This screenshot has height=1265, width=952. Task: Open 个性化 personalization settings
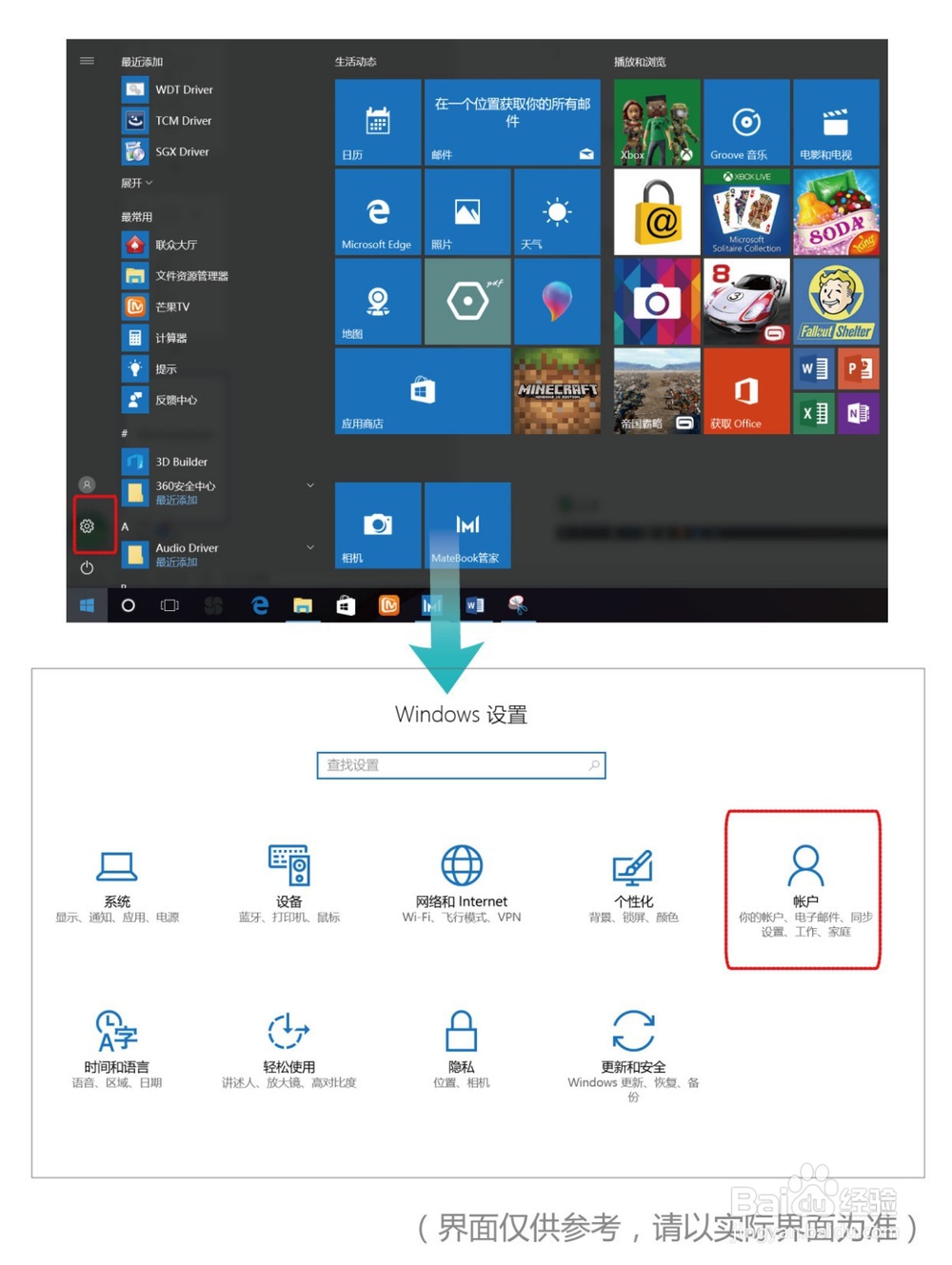point(633,884)
